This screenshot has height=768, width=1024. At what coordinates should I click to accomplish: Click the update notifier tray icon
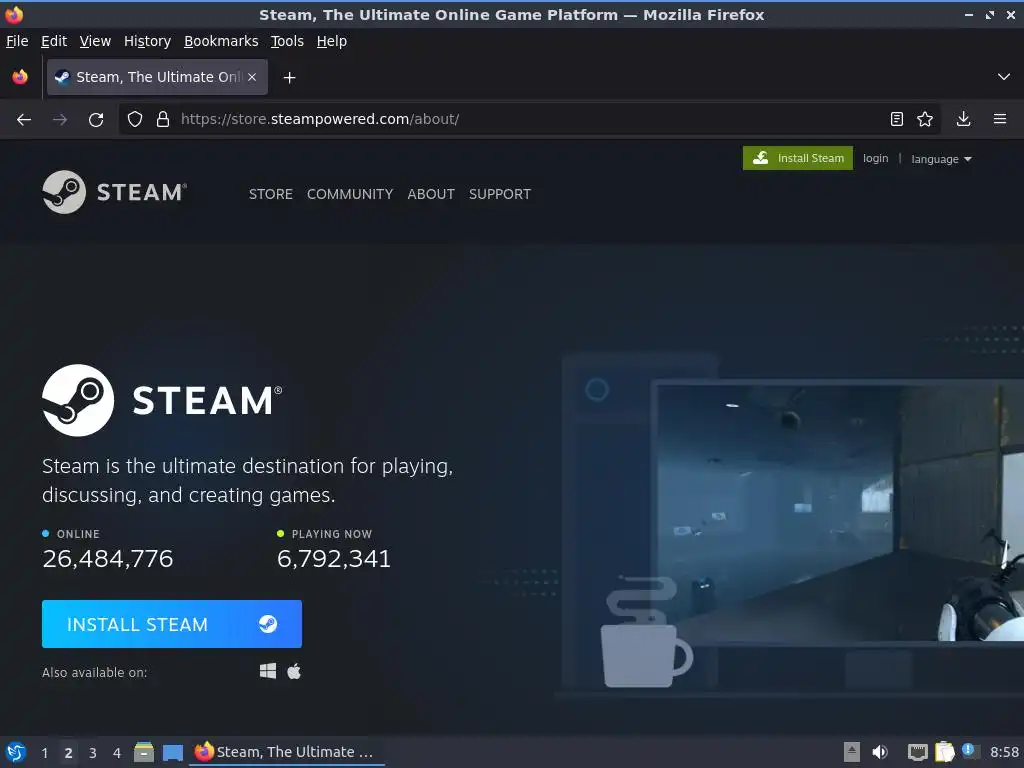pyautogui.click(x=970, y=751)
